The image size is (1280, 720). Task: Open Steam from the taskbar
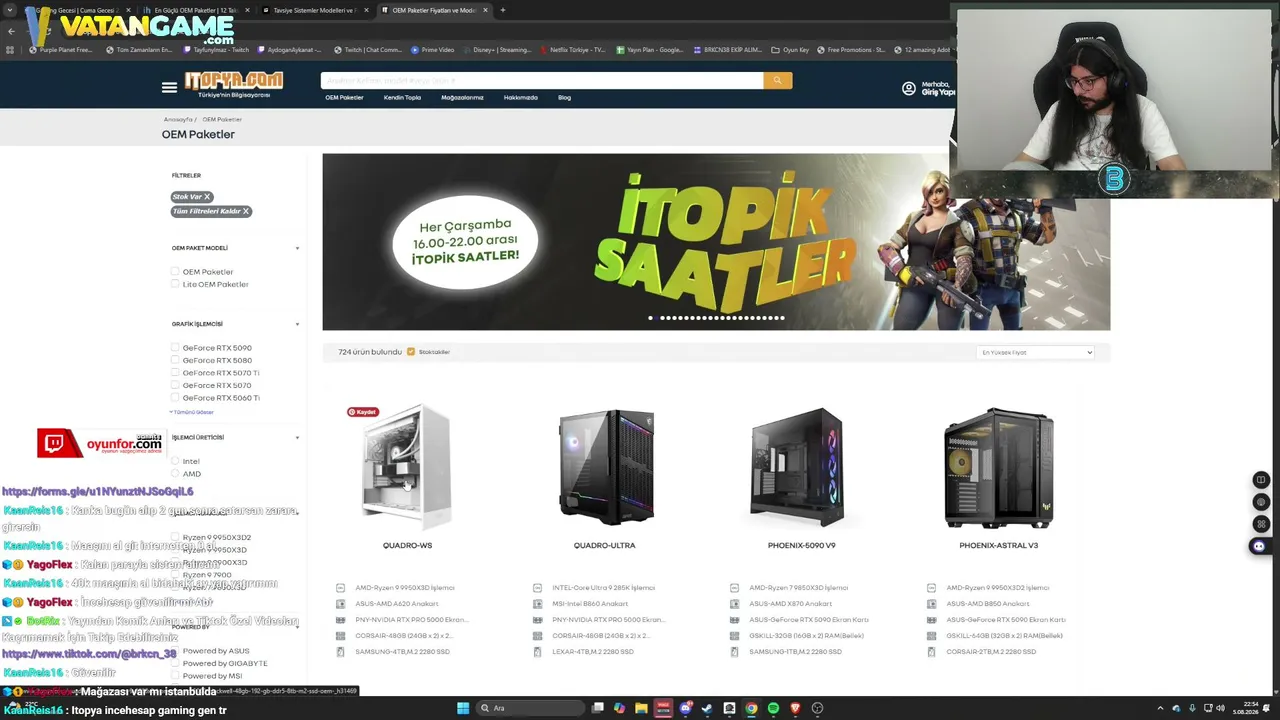coord(707,708)
